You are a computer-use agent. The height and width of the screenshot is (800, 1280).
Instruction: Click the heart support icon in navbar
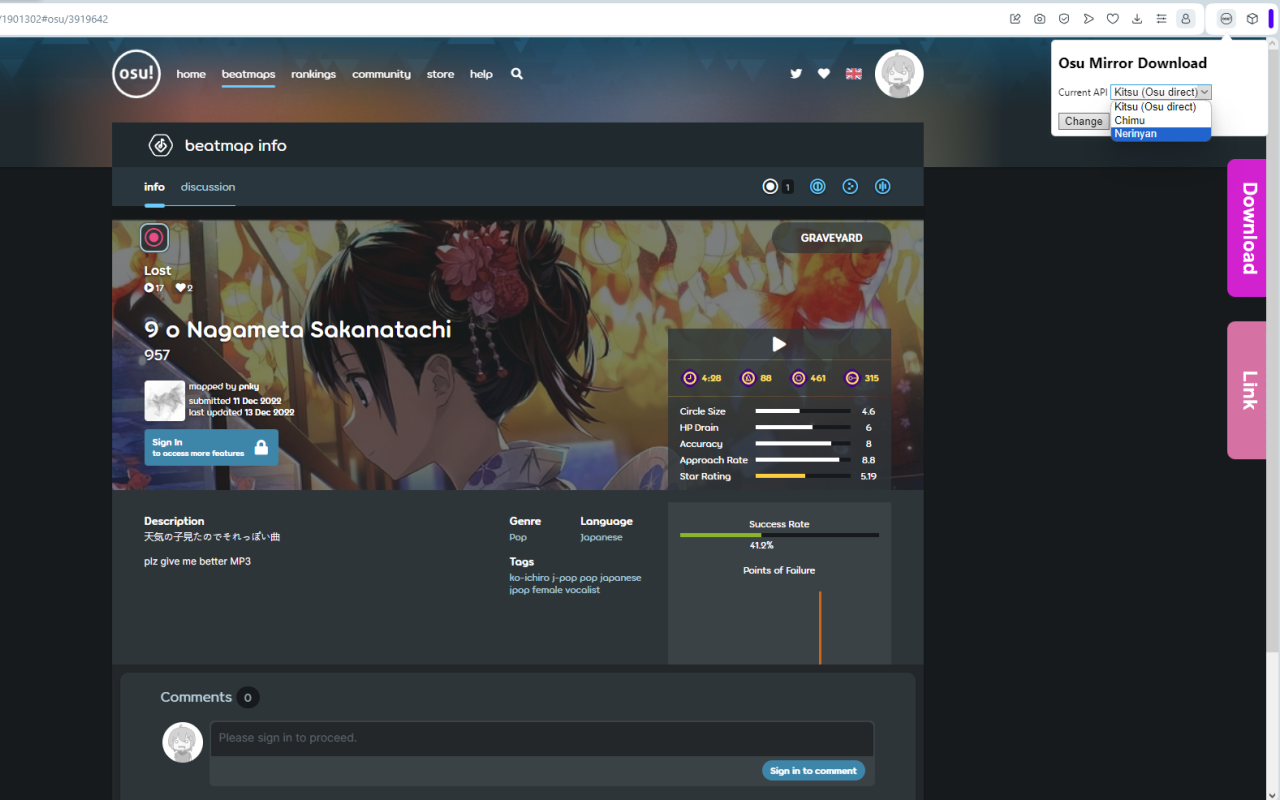pyautogui.click(x=823, y=73)
